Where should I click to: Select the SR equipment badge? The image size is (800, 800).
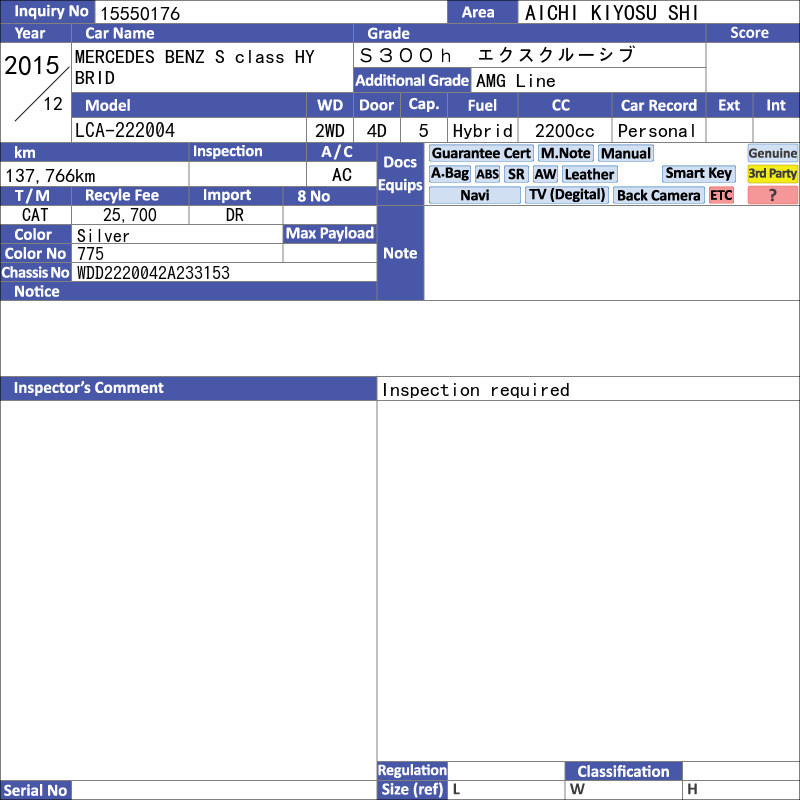coord(516,174)
